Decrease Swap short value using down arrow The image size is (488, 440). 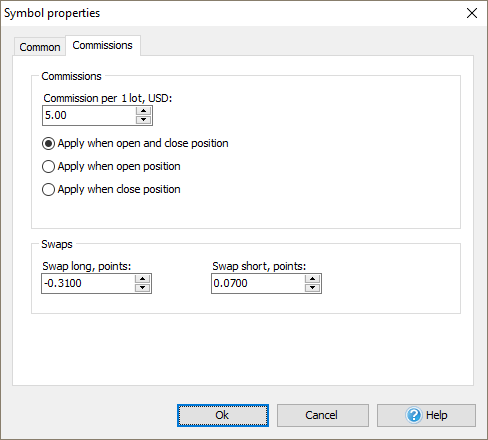[x=312, y=288]
